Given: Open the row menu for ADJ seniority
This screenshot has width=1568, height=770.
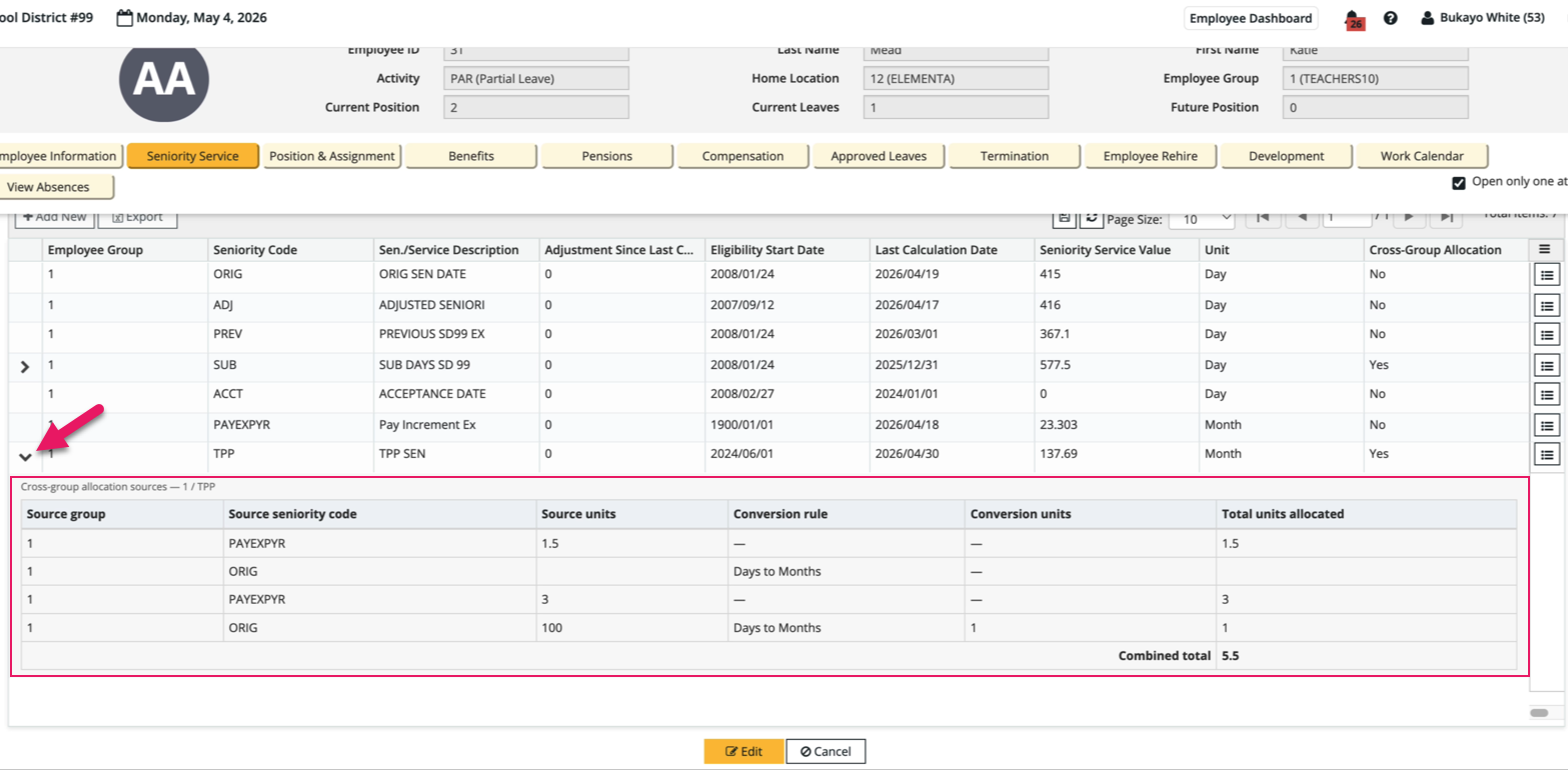Looking at the screenshot, I should pos(1546,305).
